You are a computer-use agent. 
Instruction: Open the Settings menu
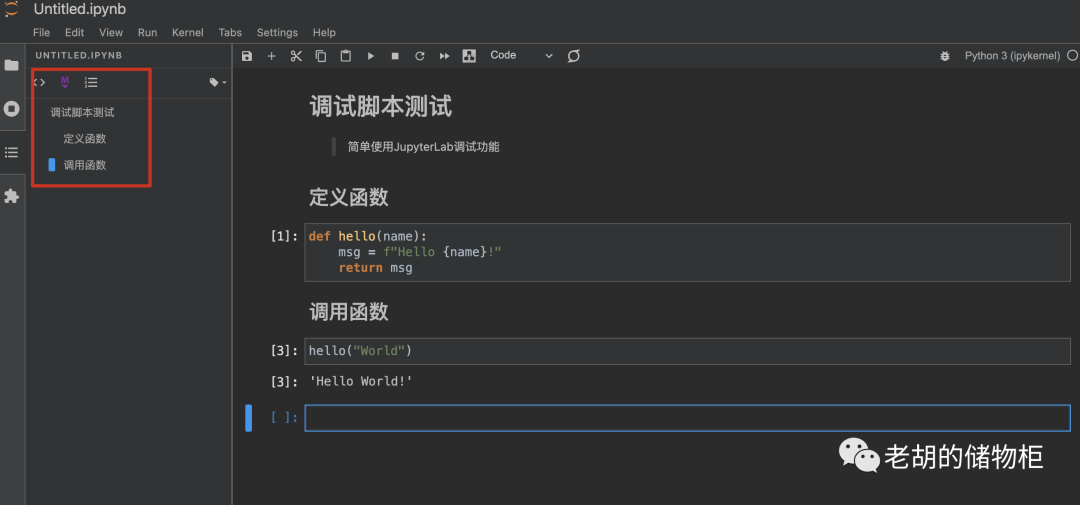coord(277,33)
